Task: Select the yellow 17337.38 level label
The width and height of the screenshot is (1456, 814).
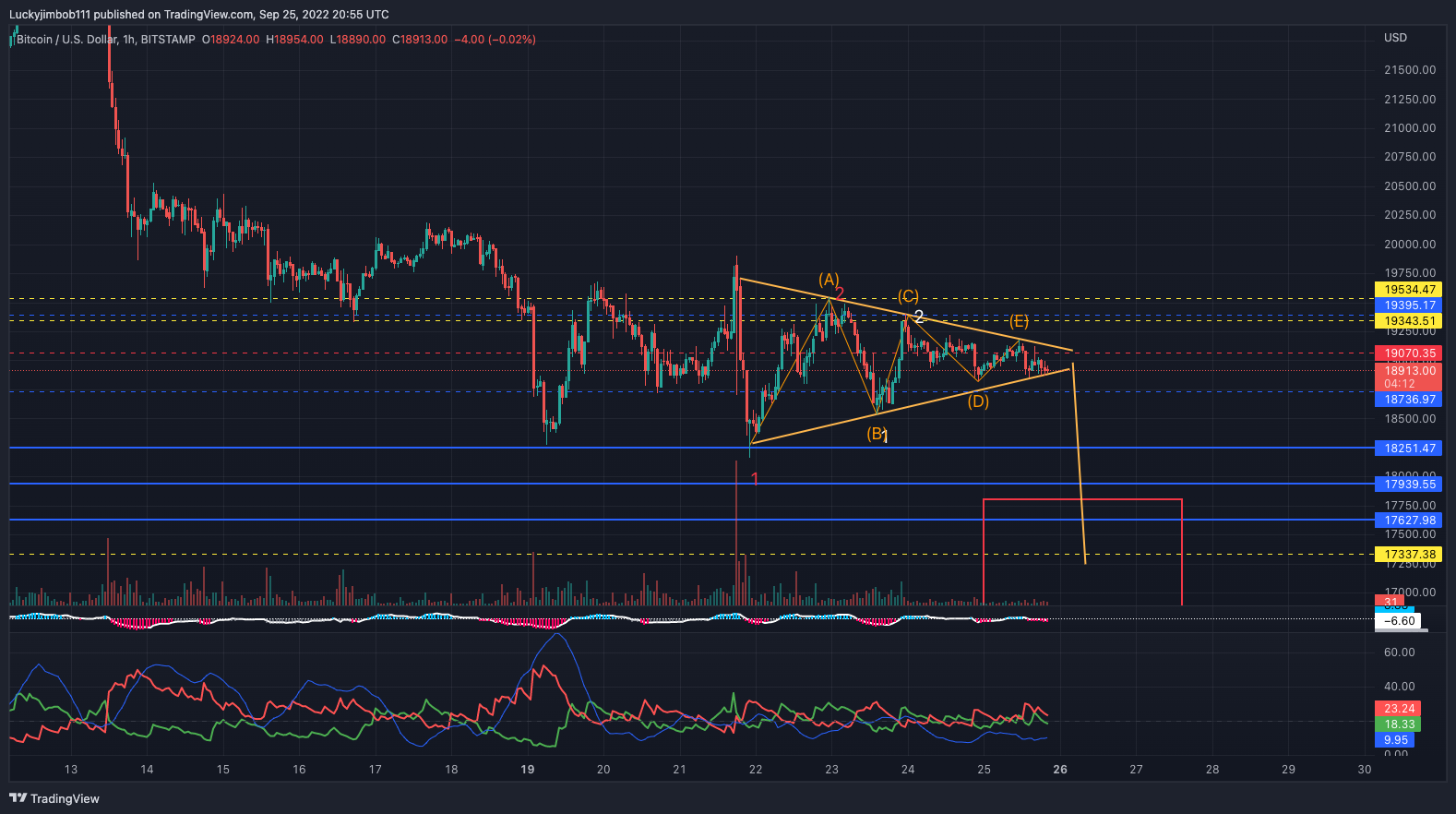Action: pos(1408,555)
